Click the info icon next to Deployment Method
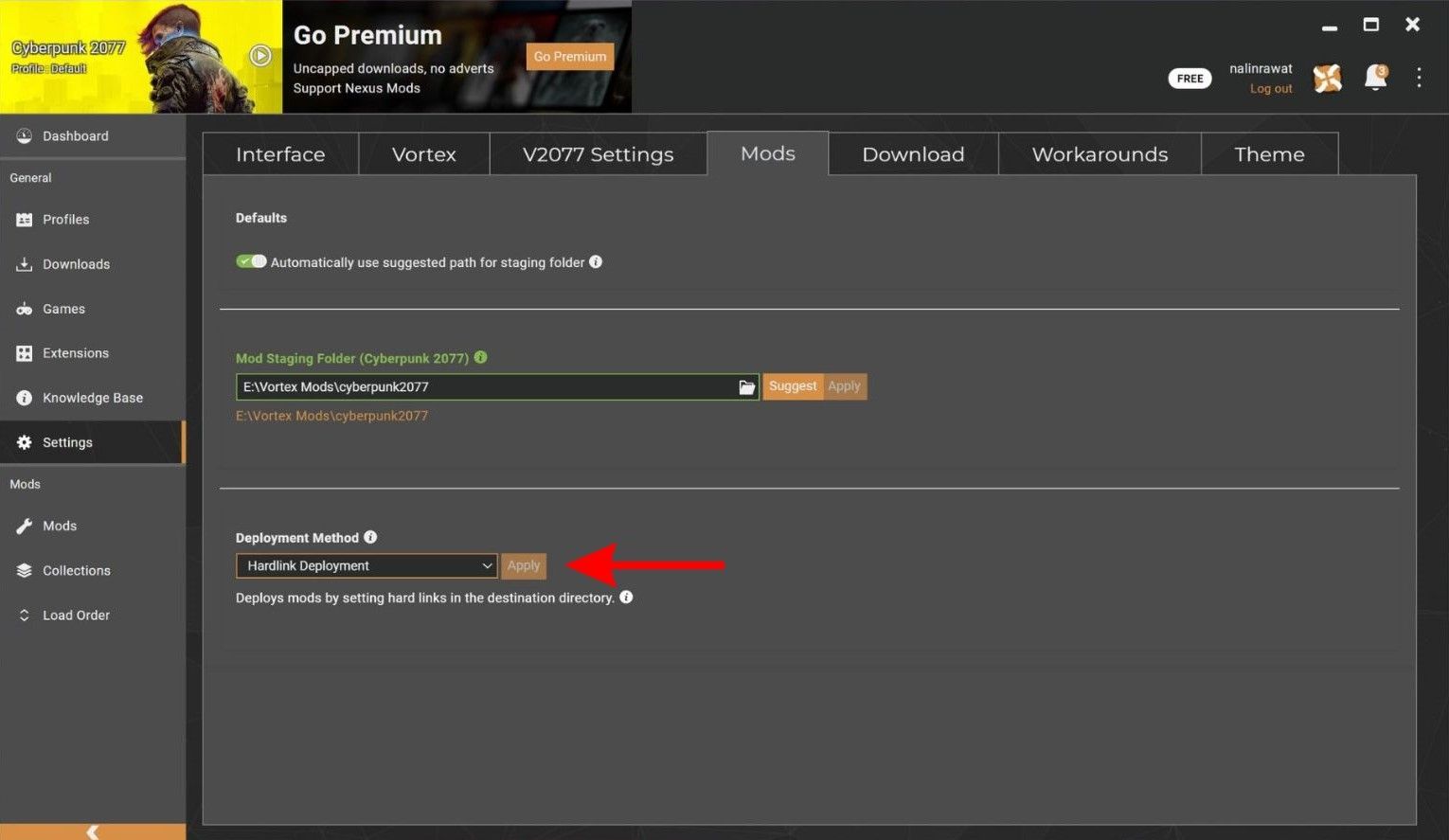Image resolution: width=1449 pixels, height=840 pixels. pyautogui.click(x=369, y=536)
